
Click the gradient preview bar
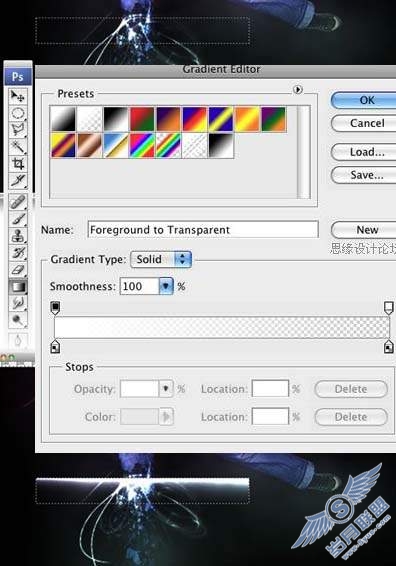pos(222,327)
